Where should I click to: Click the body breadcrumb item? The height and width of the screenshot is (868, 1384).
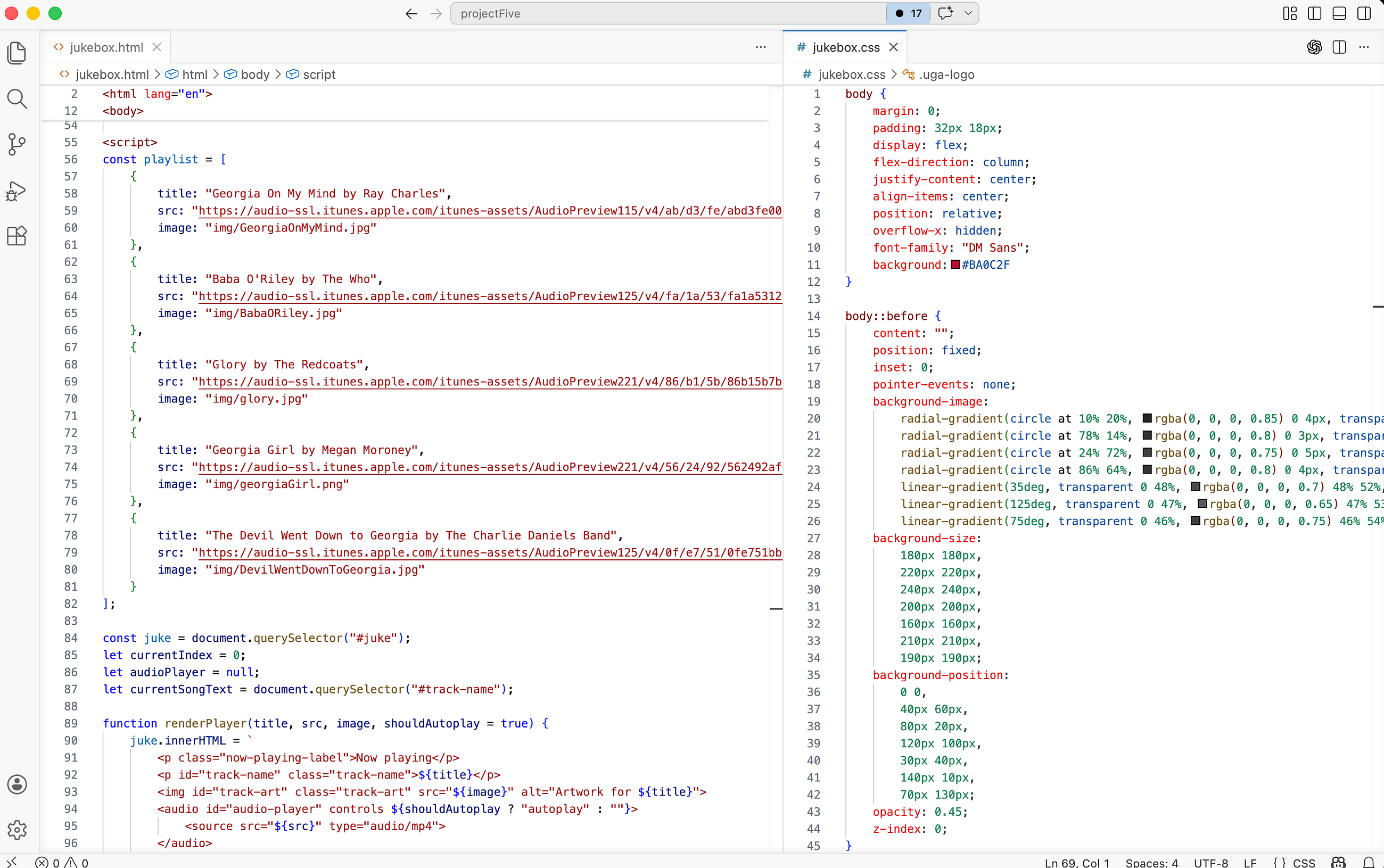(x=248, y=75)
